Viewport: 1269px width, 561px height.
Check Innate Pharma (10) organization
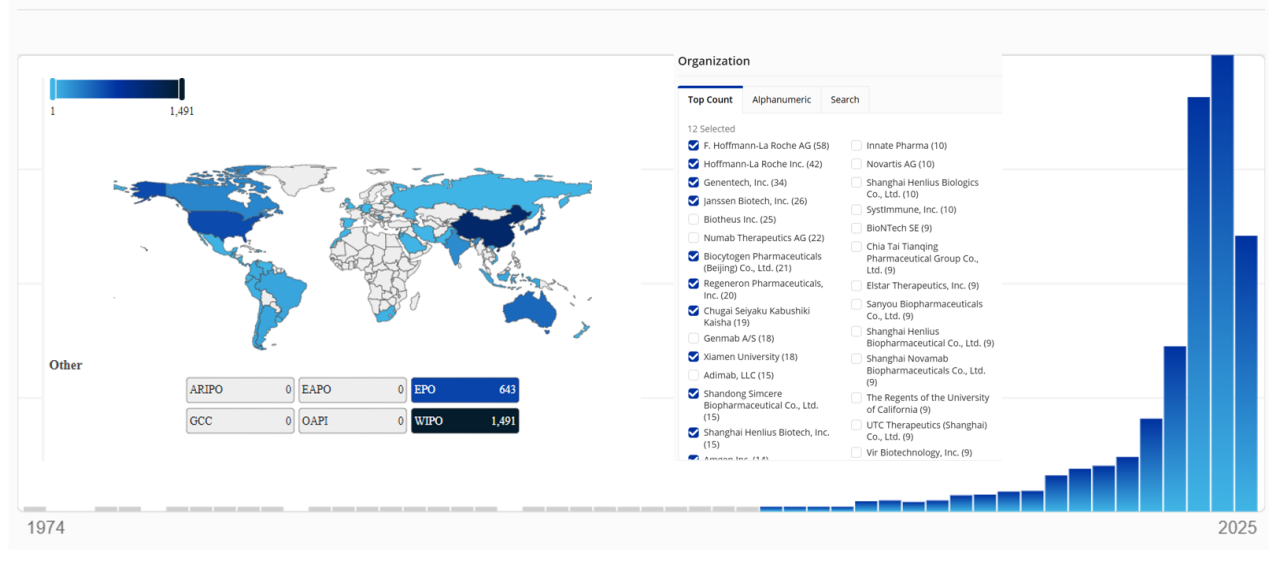point(857,146)
